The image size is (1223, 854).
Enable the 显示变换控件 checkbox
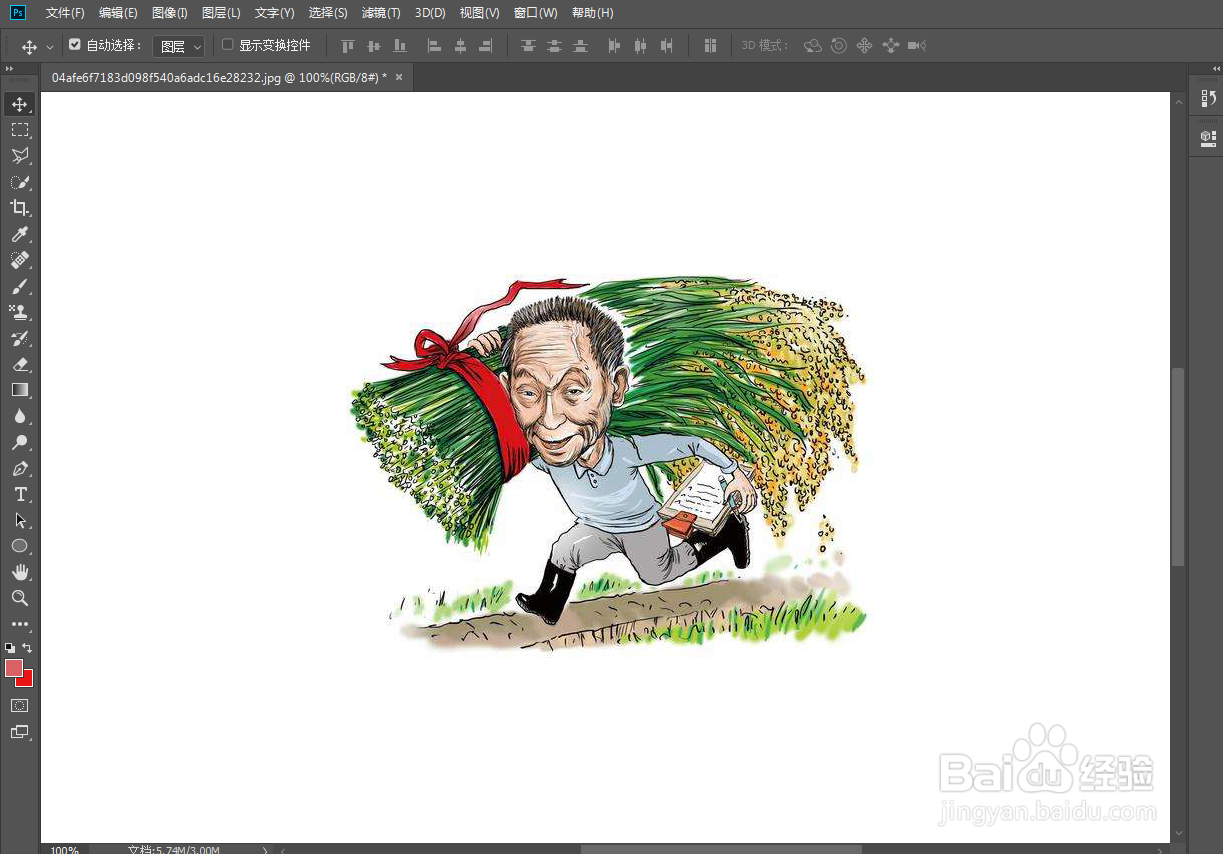pyautogui.click(x=227, y=45)
